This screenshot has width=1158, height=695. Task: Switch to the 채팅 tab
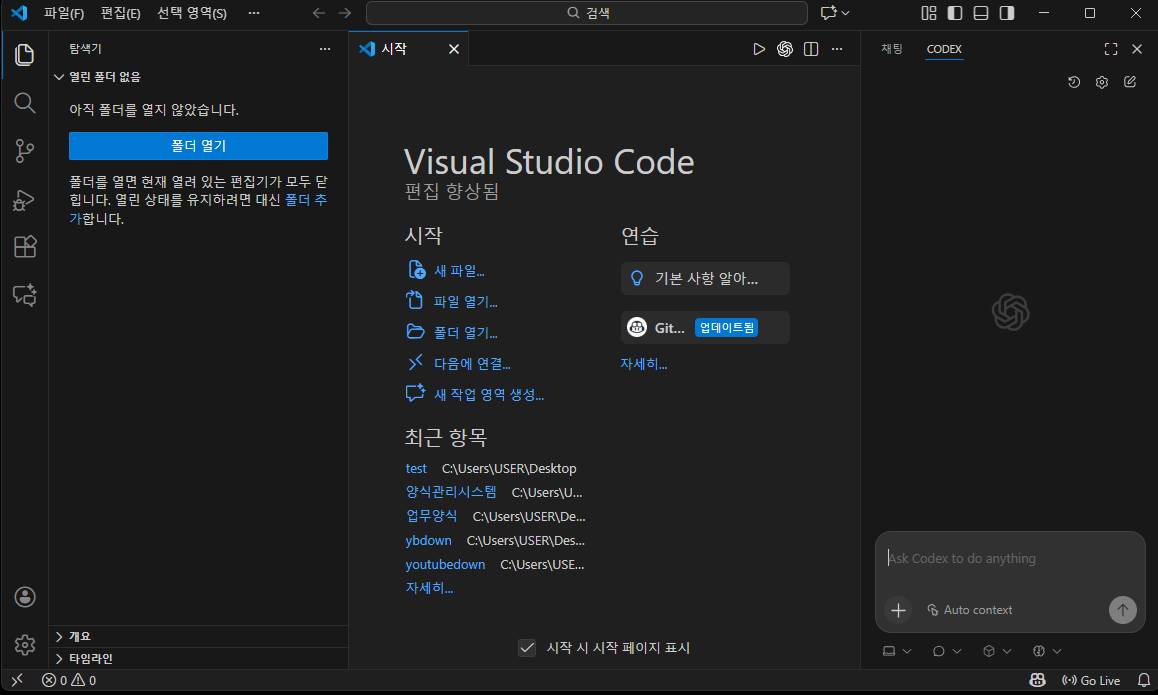click(891, 49)
